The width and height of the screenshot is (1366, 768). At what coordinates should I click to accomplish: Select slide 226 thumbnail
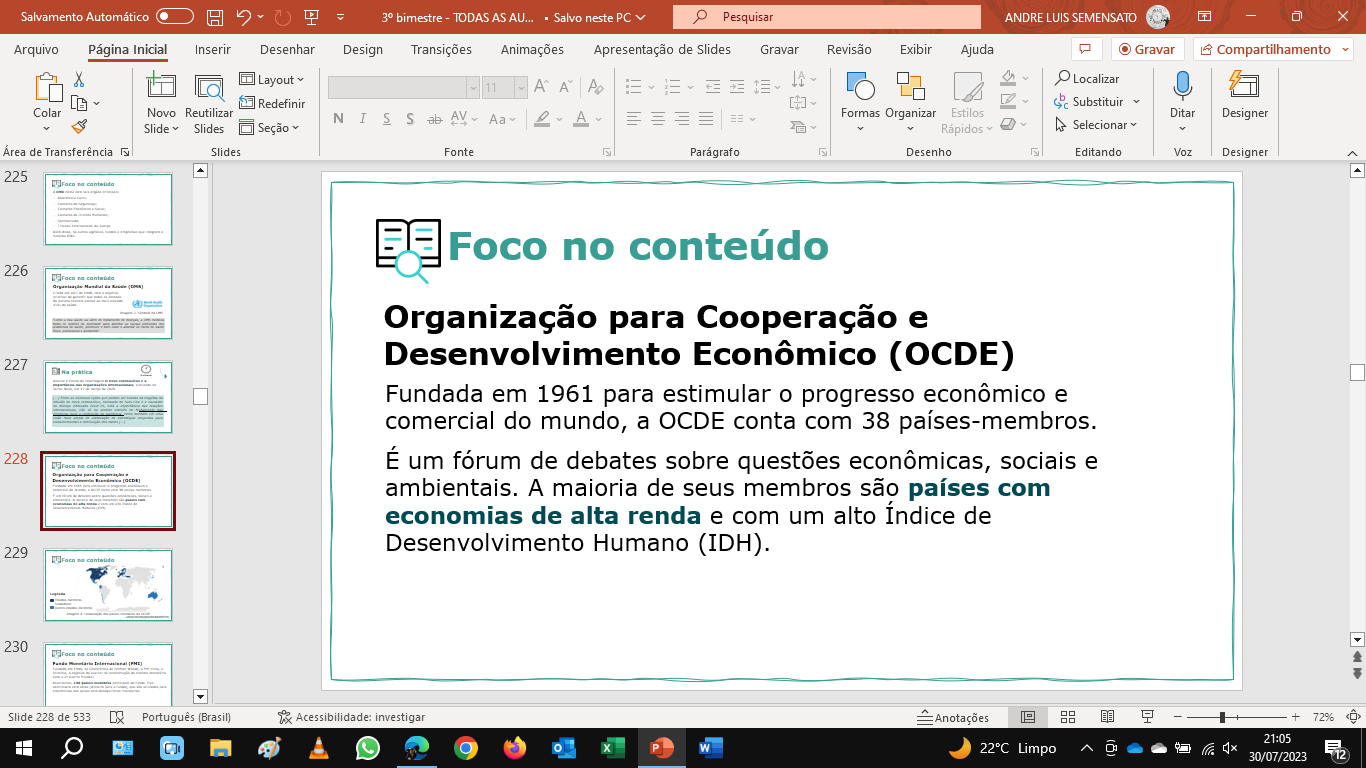(x=108, y=303)
